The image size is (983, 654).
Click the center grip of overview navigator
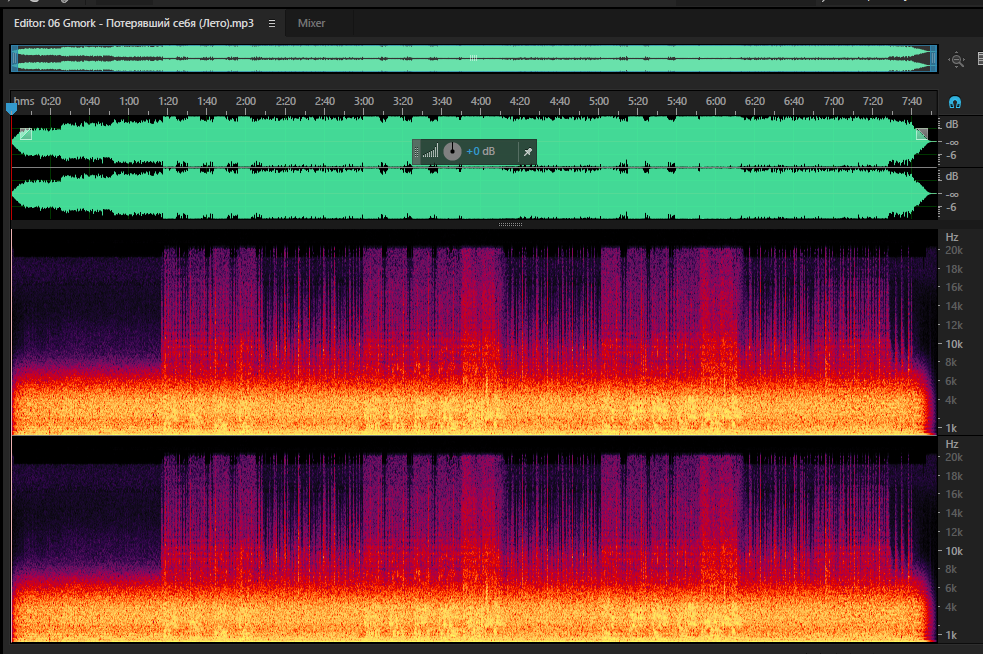[473, 58]
